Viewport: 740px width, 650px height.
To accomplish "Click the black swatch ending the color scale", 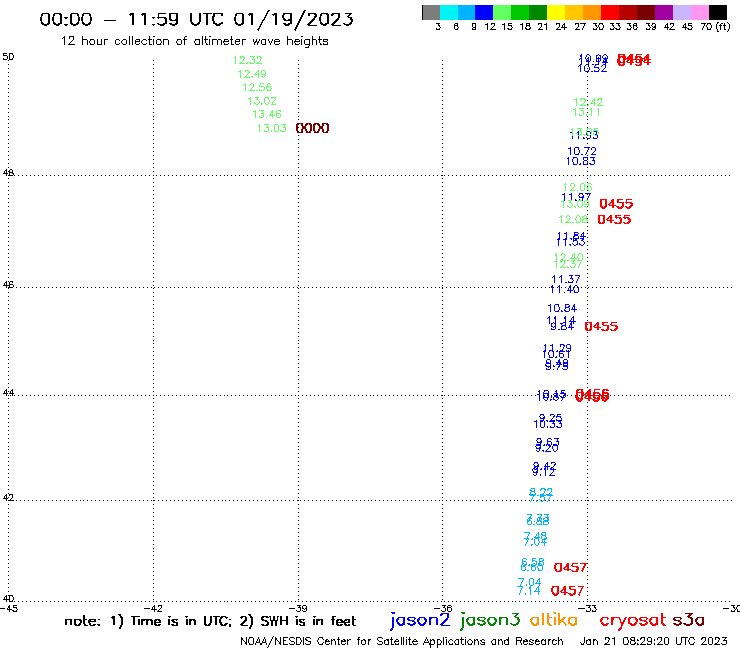I will pos(718,12).
